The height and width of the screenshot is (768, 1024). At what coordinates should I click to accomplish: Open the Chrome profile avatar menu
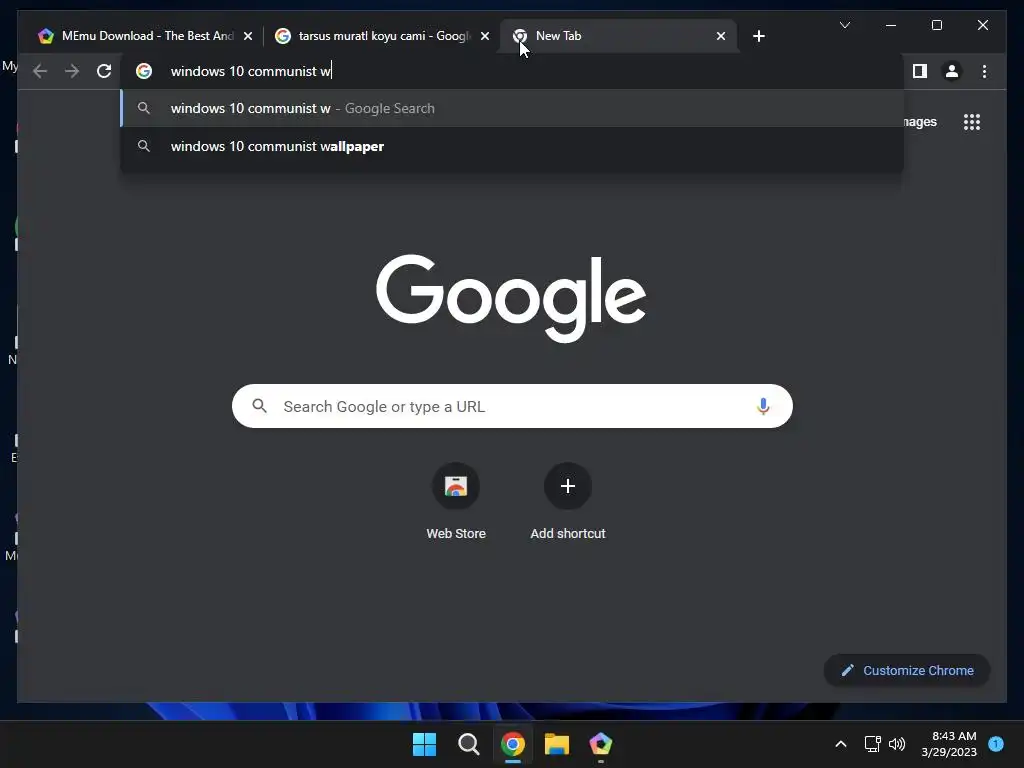(952, 71)
